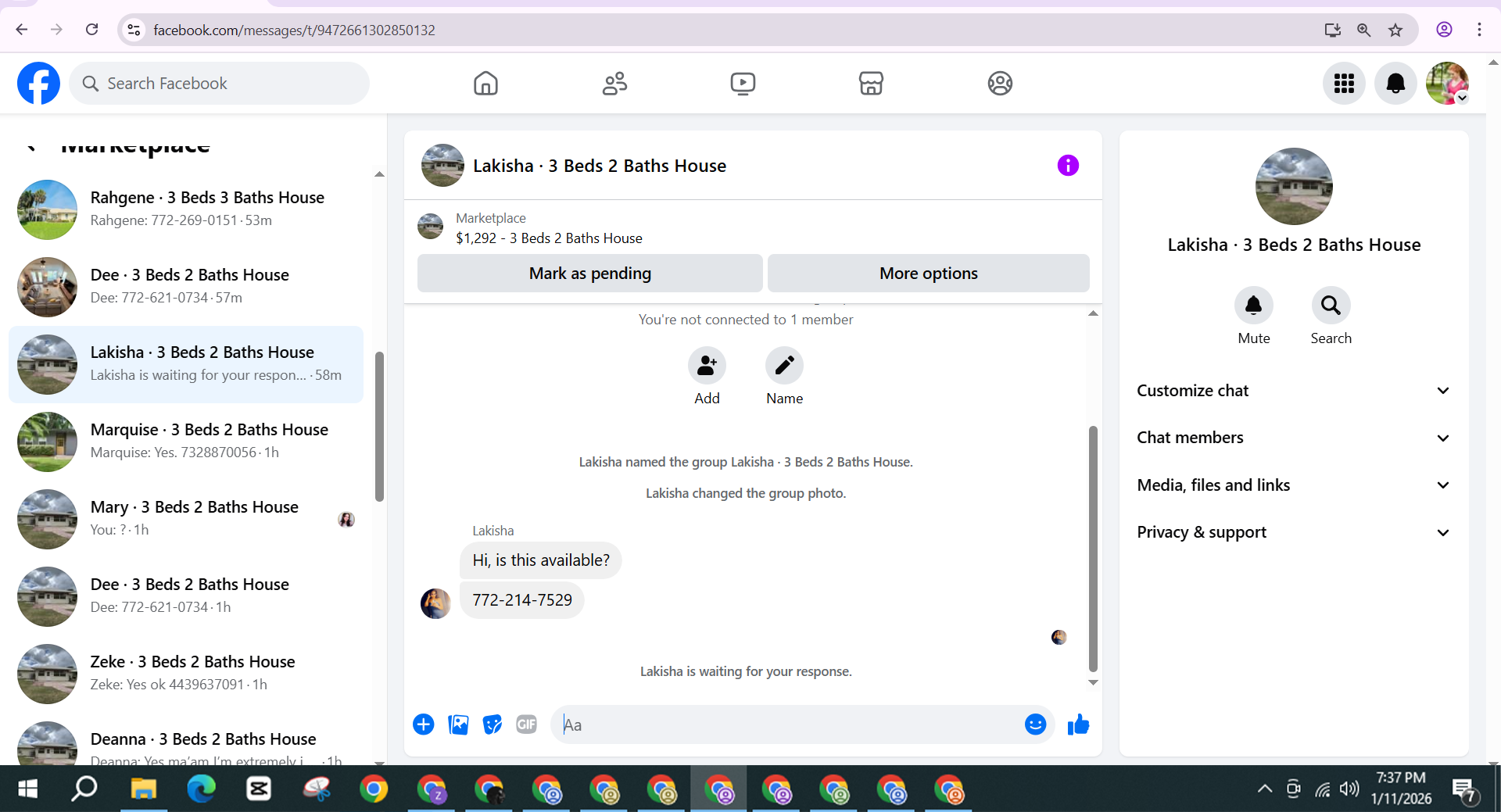
Task: Open the Facebook menu grid
Action: point(1344,83)
